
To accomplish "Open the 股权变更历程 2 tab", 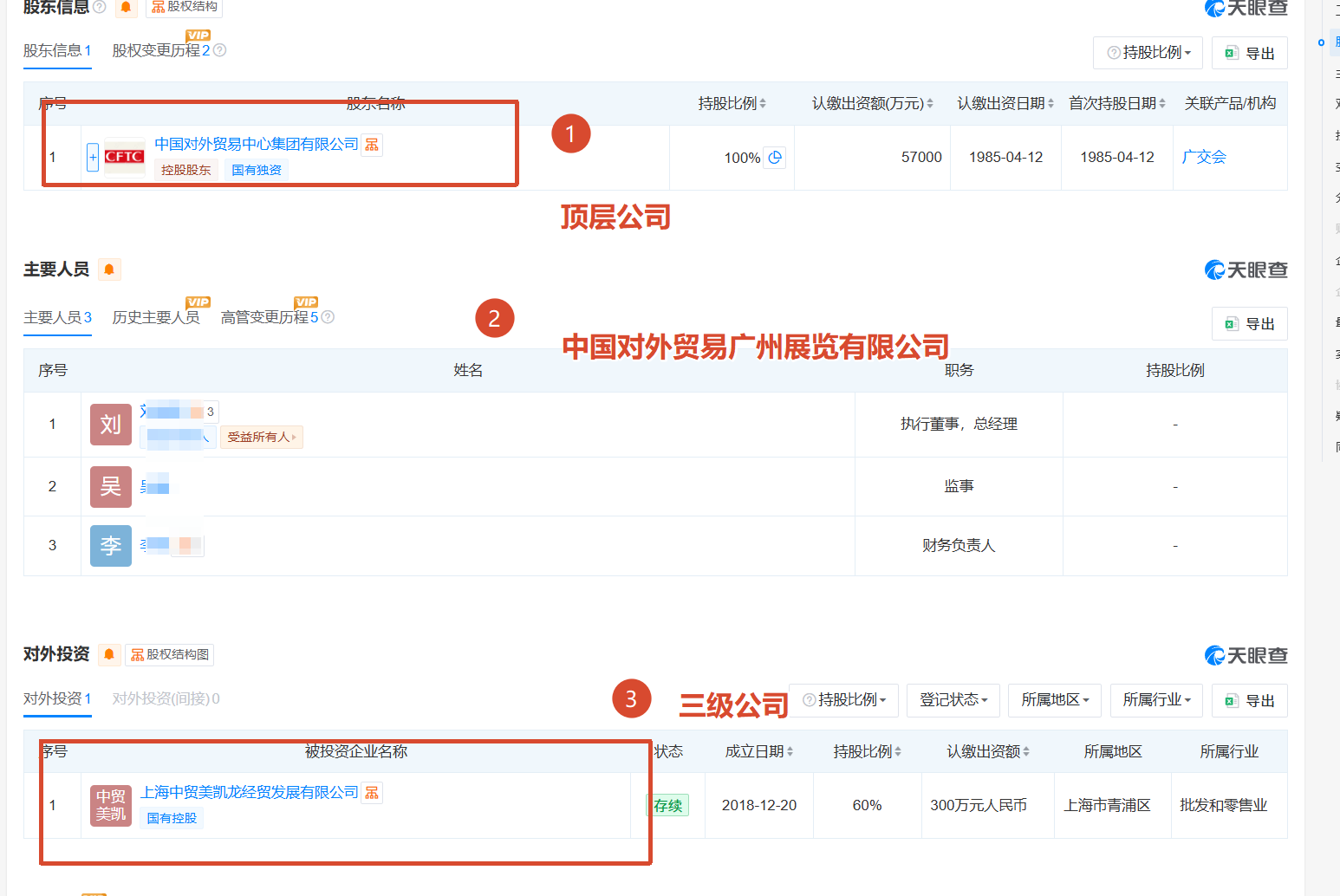I will pos(161,50).
